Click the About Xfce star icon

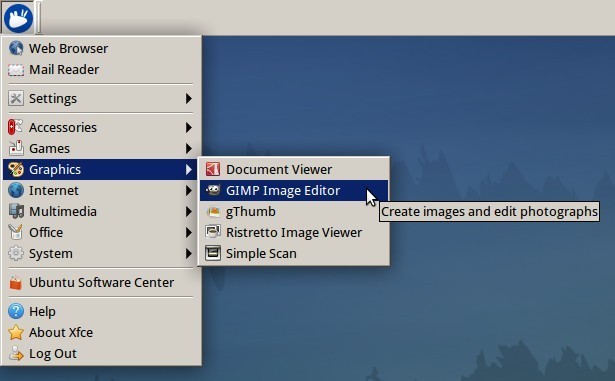point(16,332)
